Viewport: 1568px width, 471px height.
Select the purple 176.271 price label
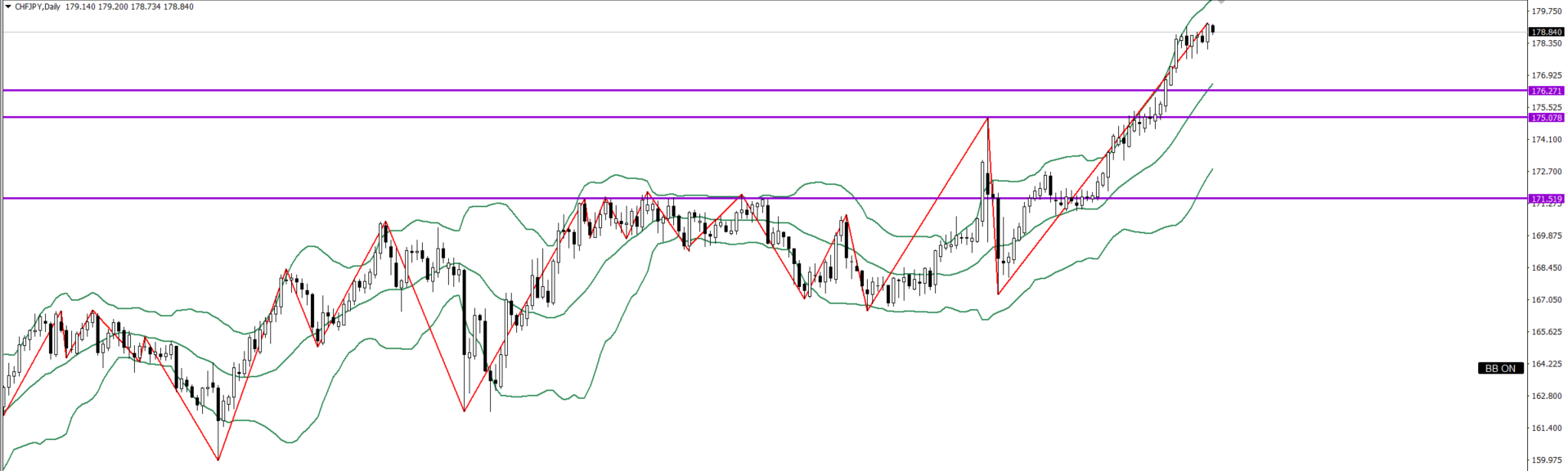click(1546, 91)
